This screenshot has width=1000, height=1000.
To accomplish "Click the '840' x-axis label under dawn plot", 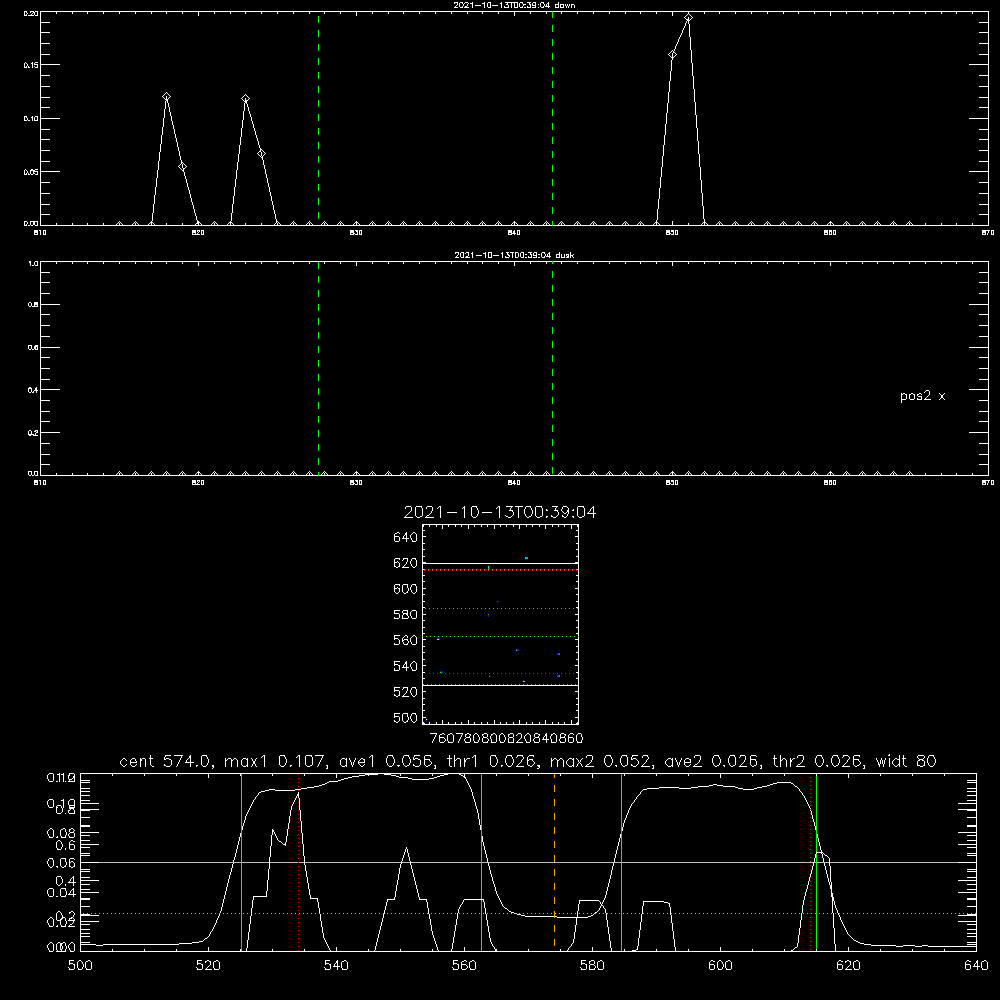I will point(514,233).
